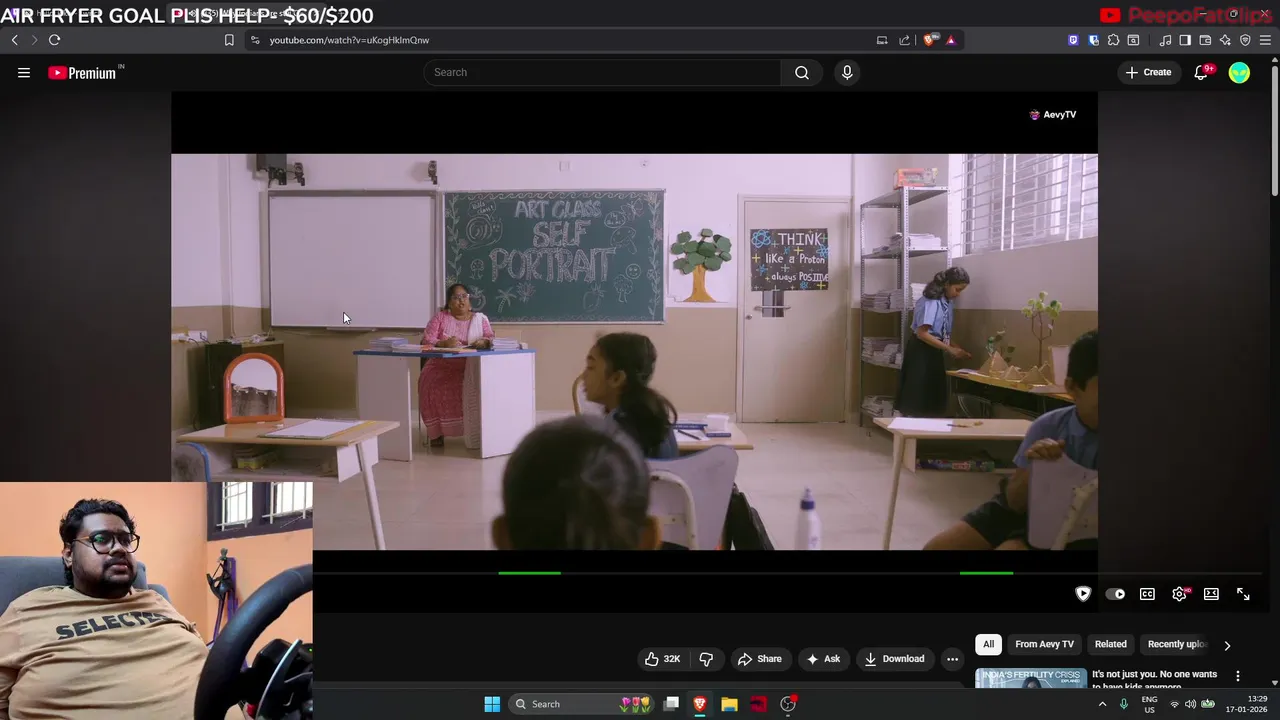Open the account avatar menu
Screen dimensions: 1280x720
pos(1239,72)
